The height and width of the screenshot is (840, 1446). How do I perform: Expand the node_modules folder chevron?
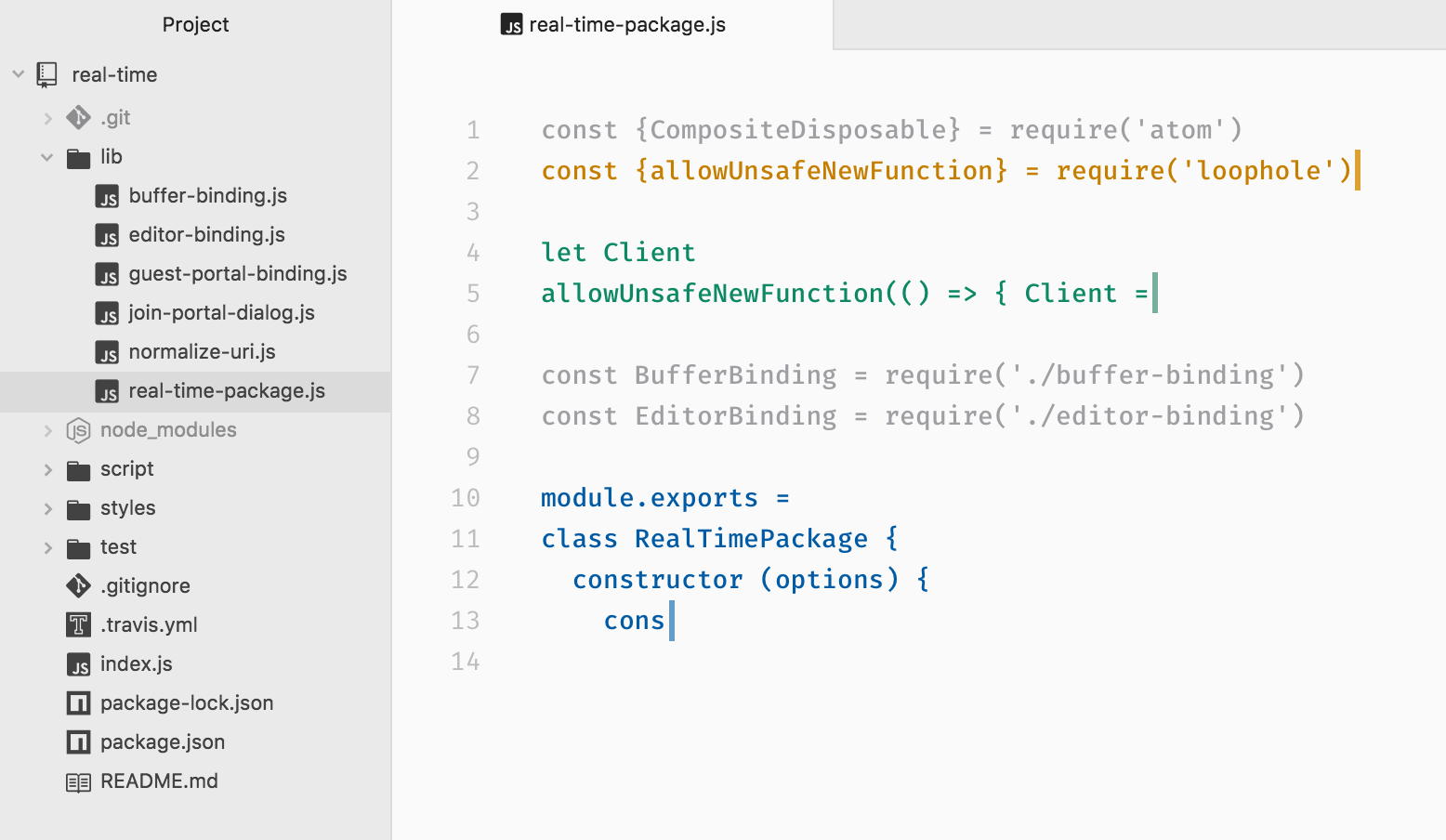(48, 430)
